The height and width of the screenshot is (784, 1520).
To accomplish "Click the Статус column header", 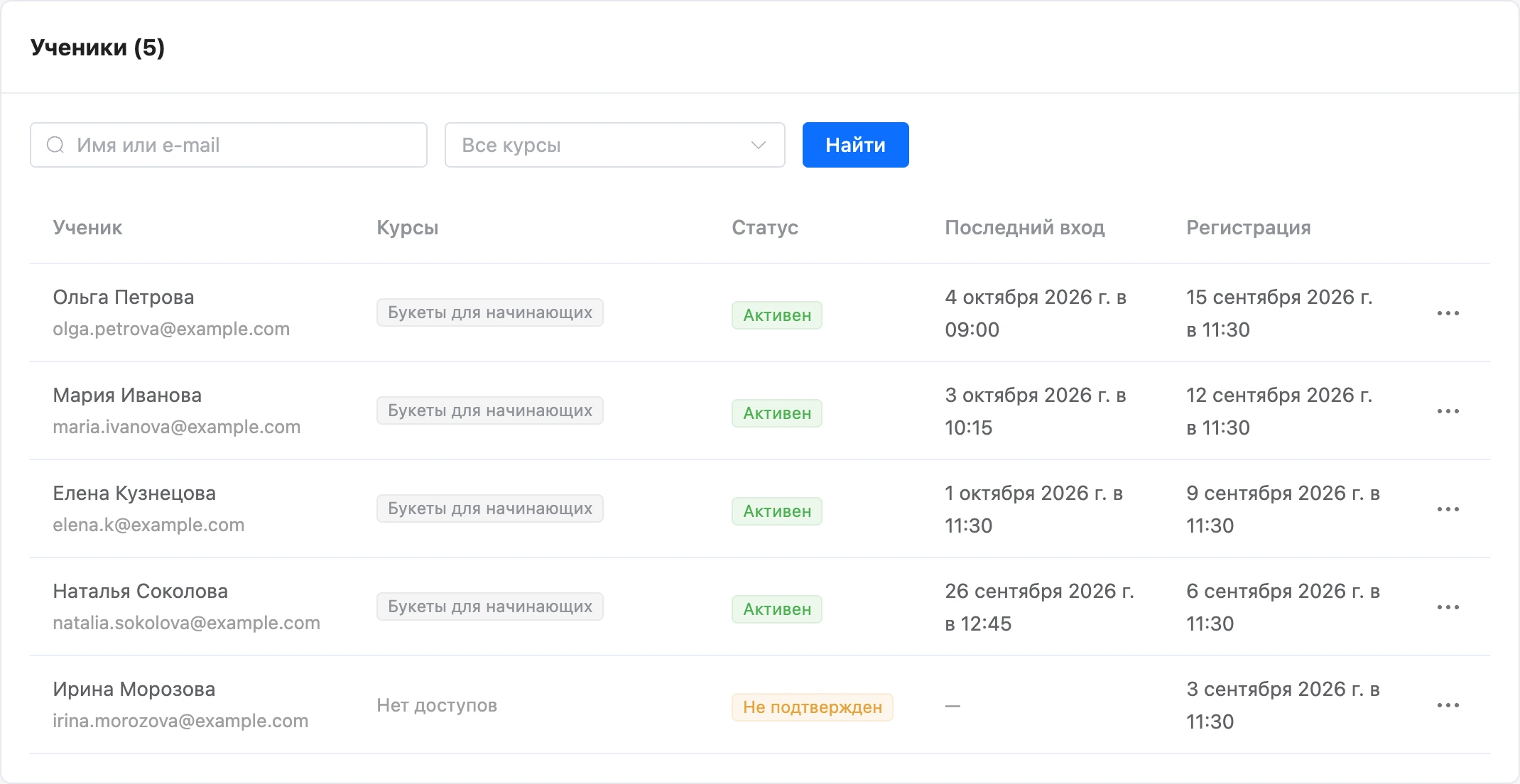I will [x=765, y=227].
